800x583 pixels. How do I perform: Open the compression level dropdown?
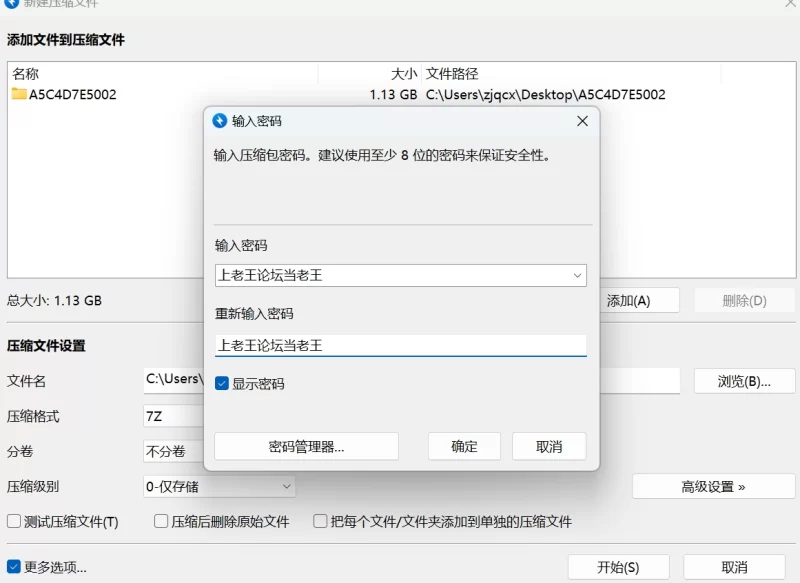click(220, 487)
